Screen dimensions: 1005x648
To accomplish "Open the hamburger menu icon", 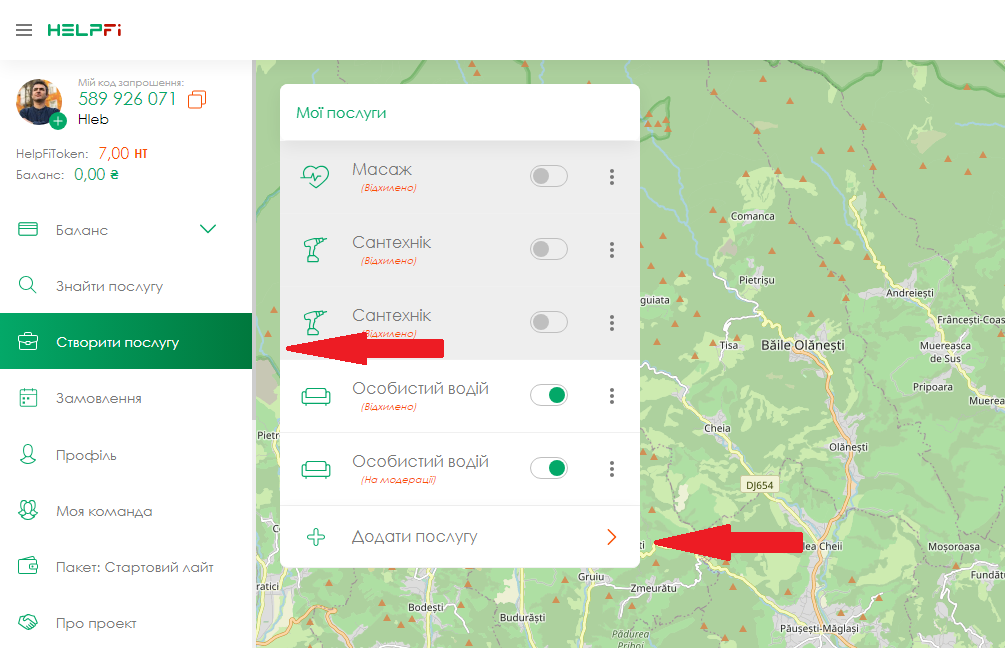I will tap(24, 30).
